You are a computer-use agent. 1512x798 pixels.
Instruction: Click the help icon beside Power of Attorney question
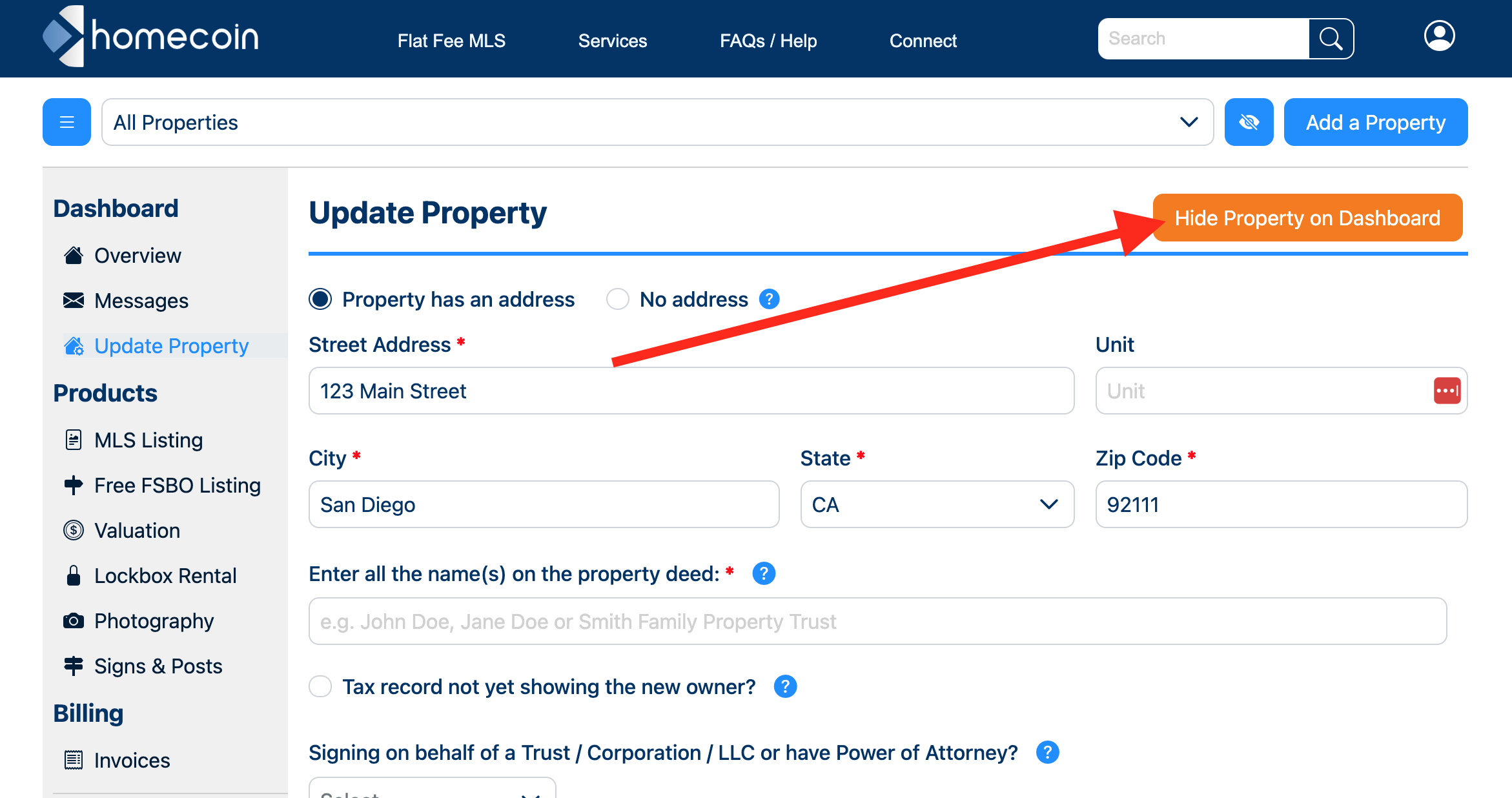(x=1047, y=752)
